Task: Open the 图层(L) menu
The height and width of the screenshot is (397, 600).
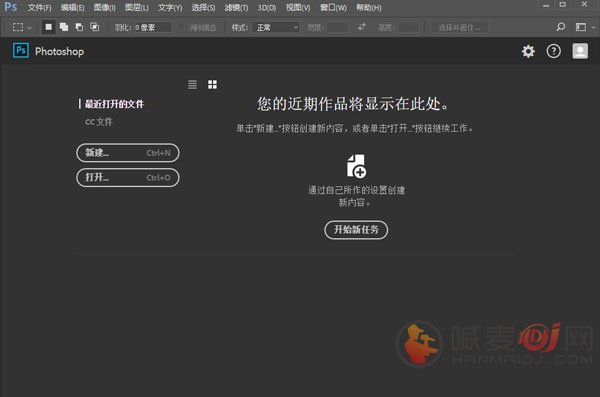Action: pos(137,8)
